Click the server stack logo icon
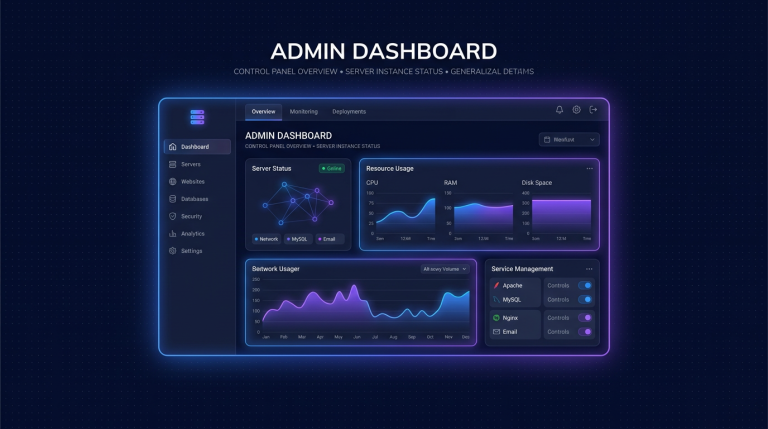The height and width of the screenshot is (429, 768). [197, 117]
